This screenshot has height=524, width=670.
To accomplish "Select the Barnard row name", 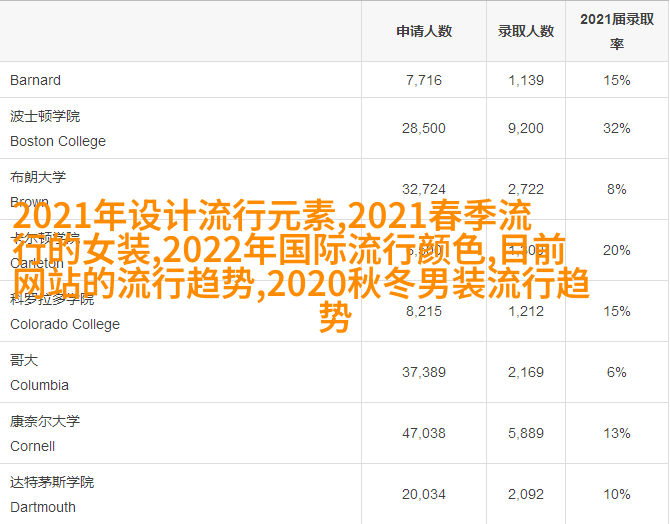I will coord(35,80).
